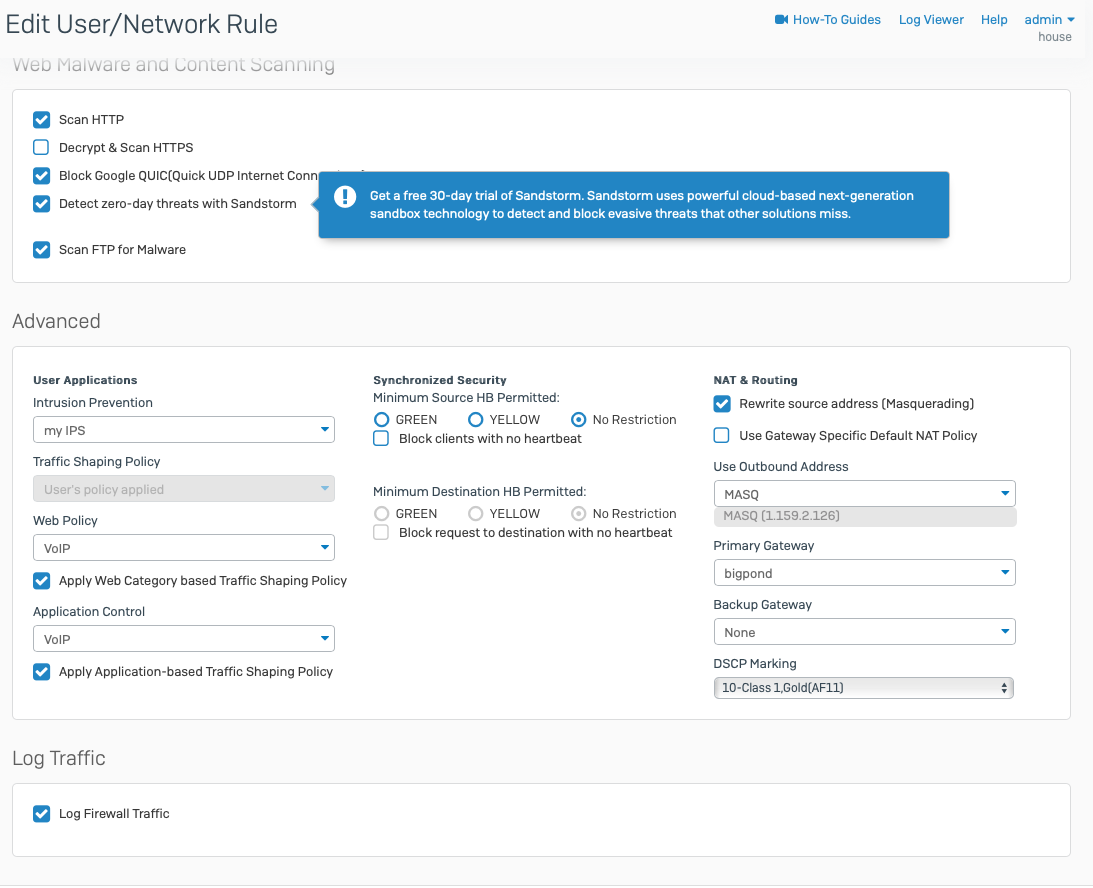
Task: Open the Log Viewer link
Action: pyautogui.click(x=931, y=20)
